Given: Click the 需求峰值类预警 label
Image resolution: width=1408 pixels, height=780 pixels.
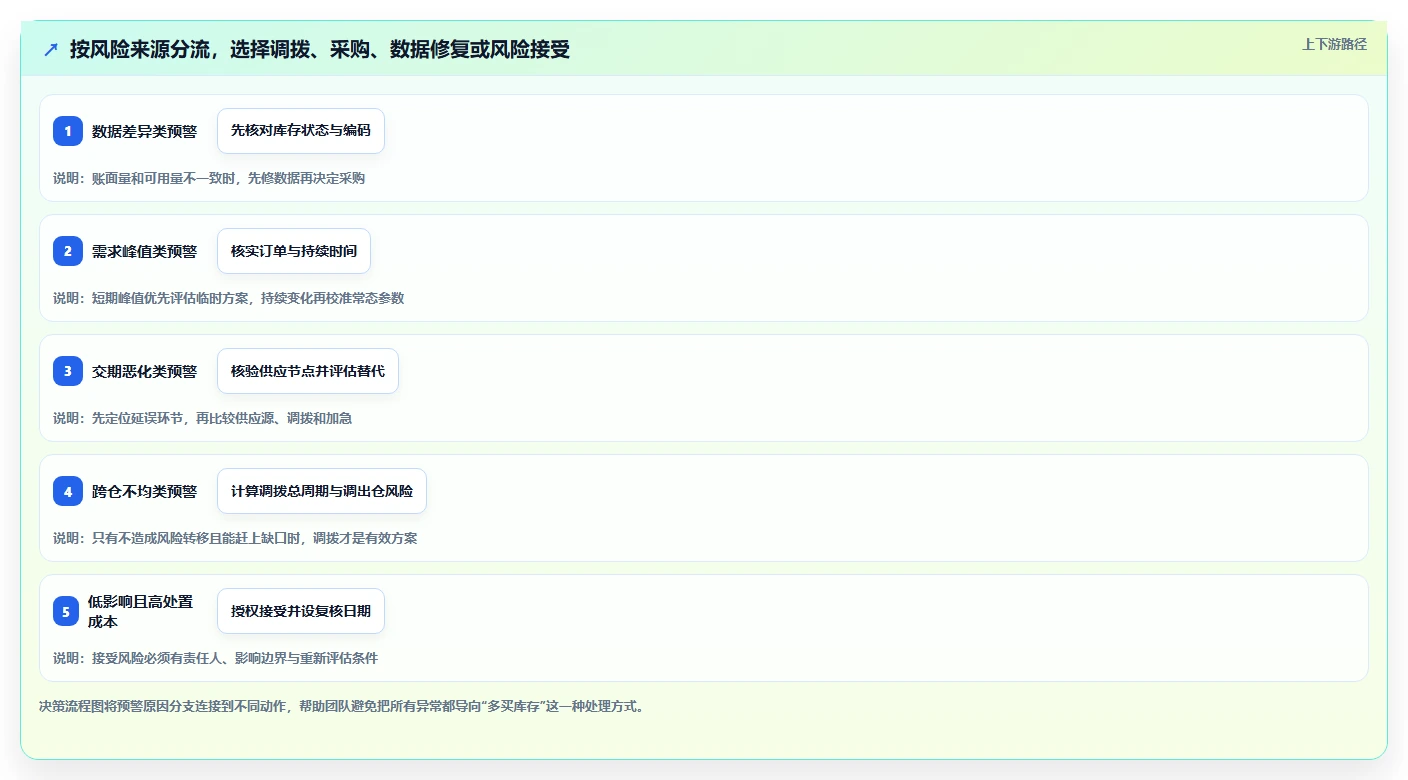Looking at the screenshot, I should pyautogui.click(x=145, y=251).
